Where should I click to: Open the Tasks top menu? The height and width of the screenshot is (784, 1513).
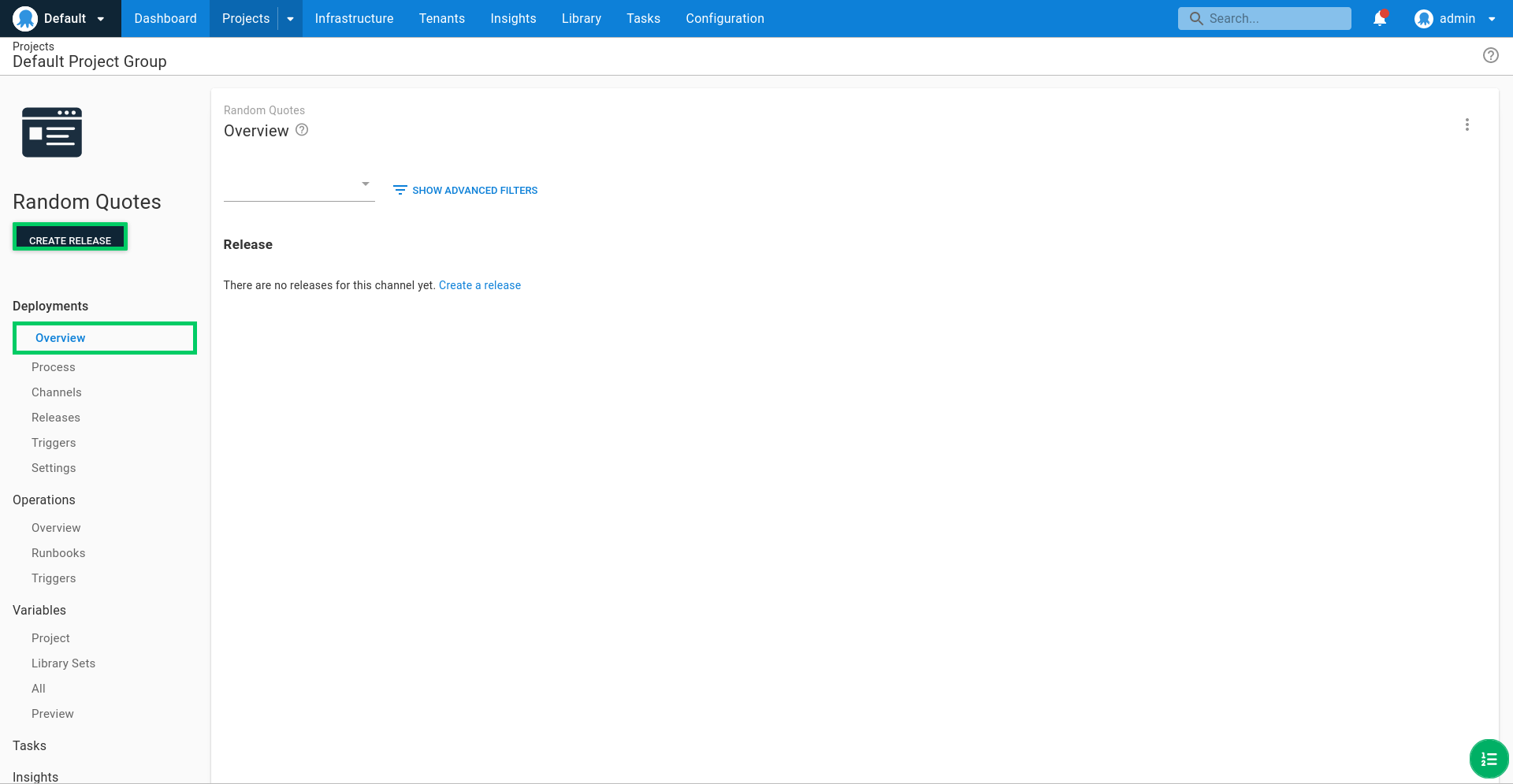[643, 18]
